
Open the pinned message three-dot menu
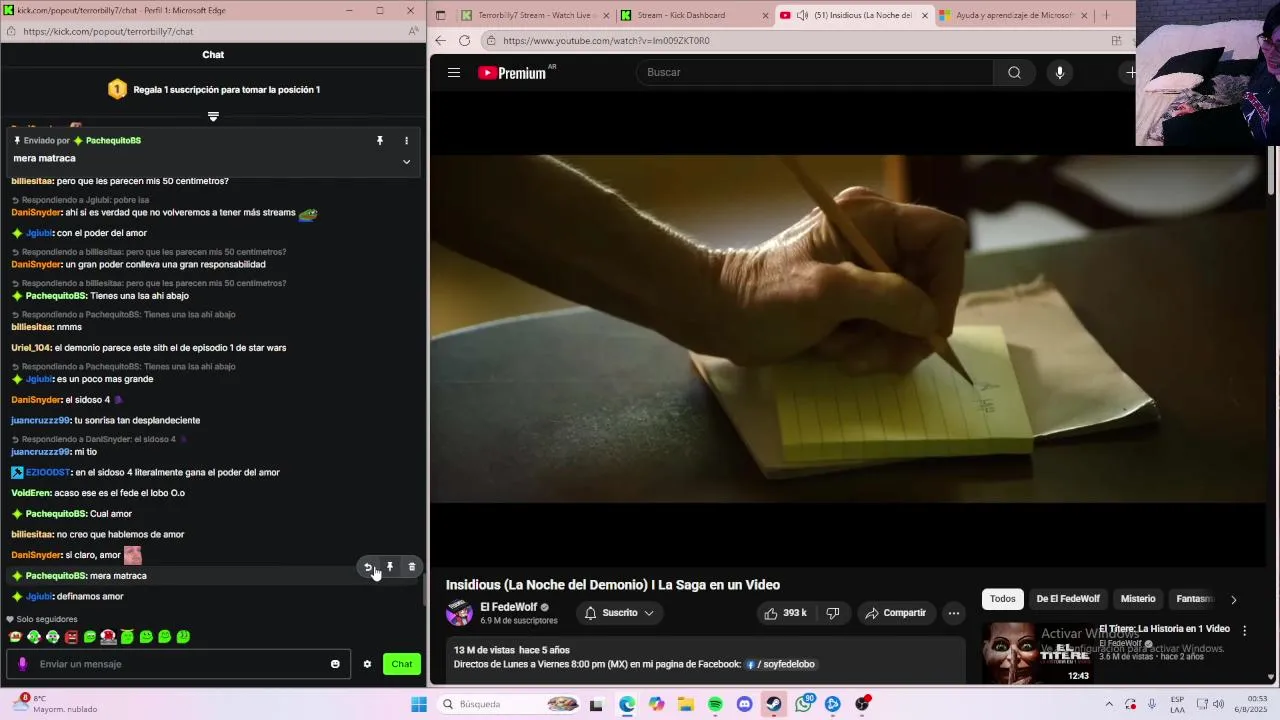coord(406,141)
